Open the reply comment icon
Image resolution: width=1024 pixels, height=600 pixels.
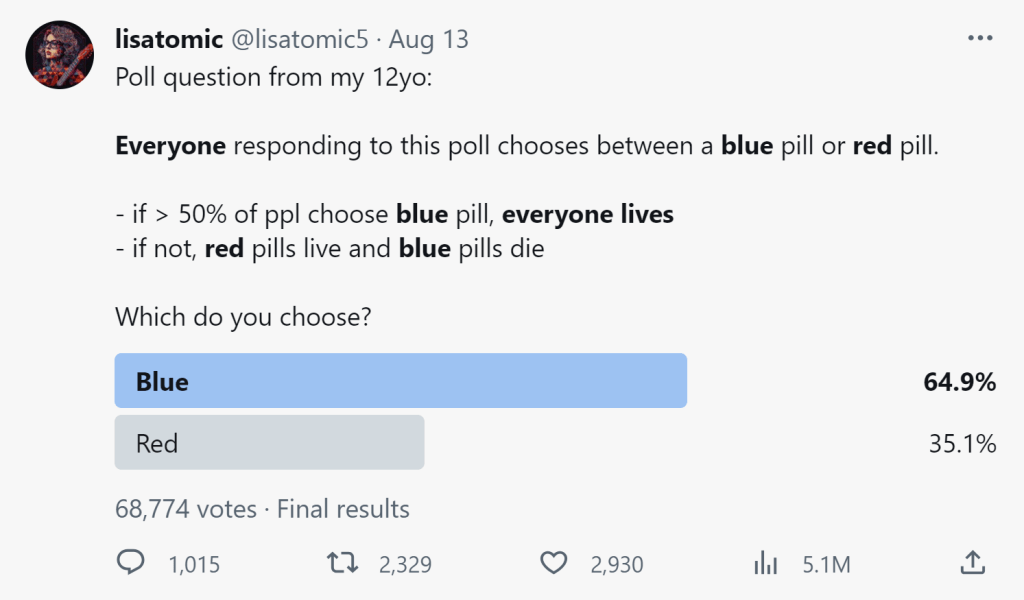tap(130, 562)
